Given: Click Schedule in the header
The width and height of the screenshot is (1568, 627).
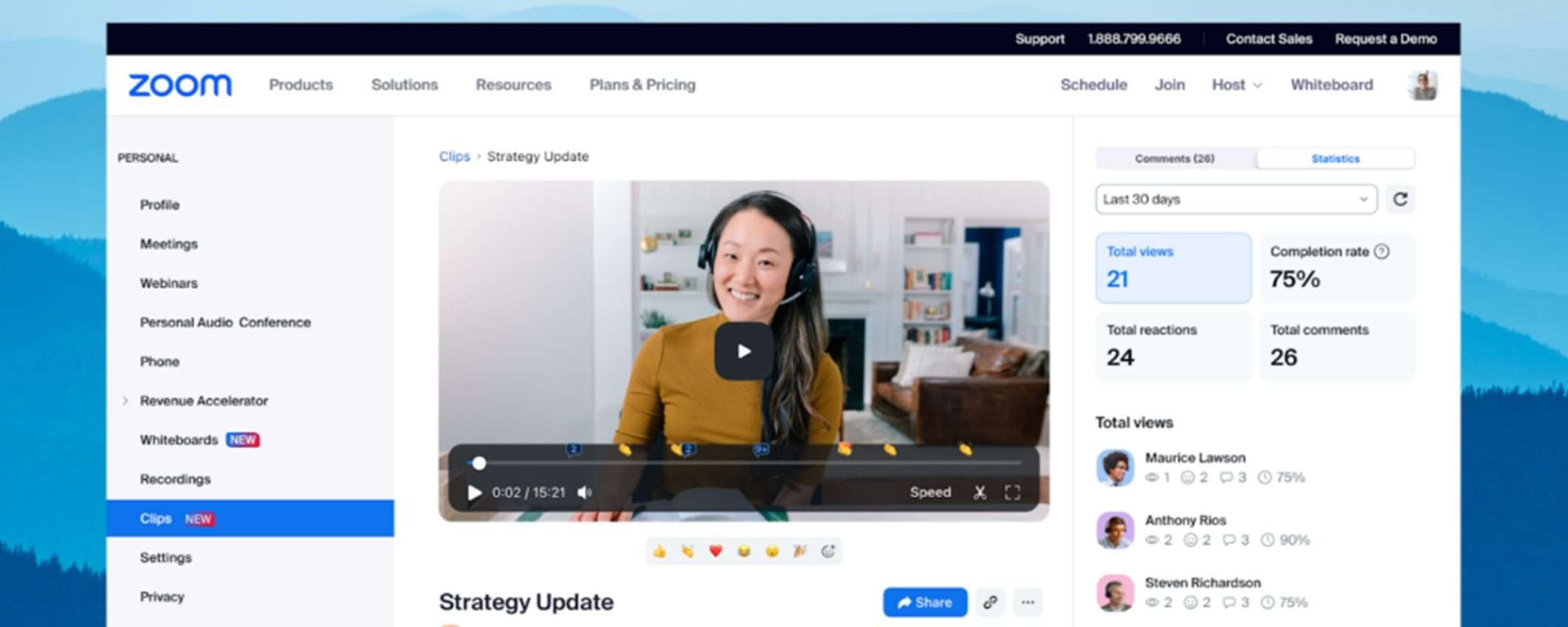Looking at the screenshot, I should pyautogui.click(x=1094, y=85).
